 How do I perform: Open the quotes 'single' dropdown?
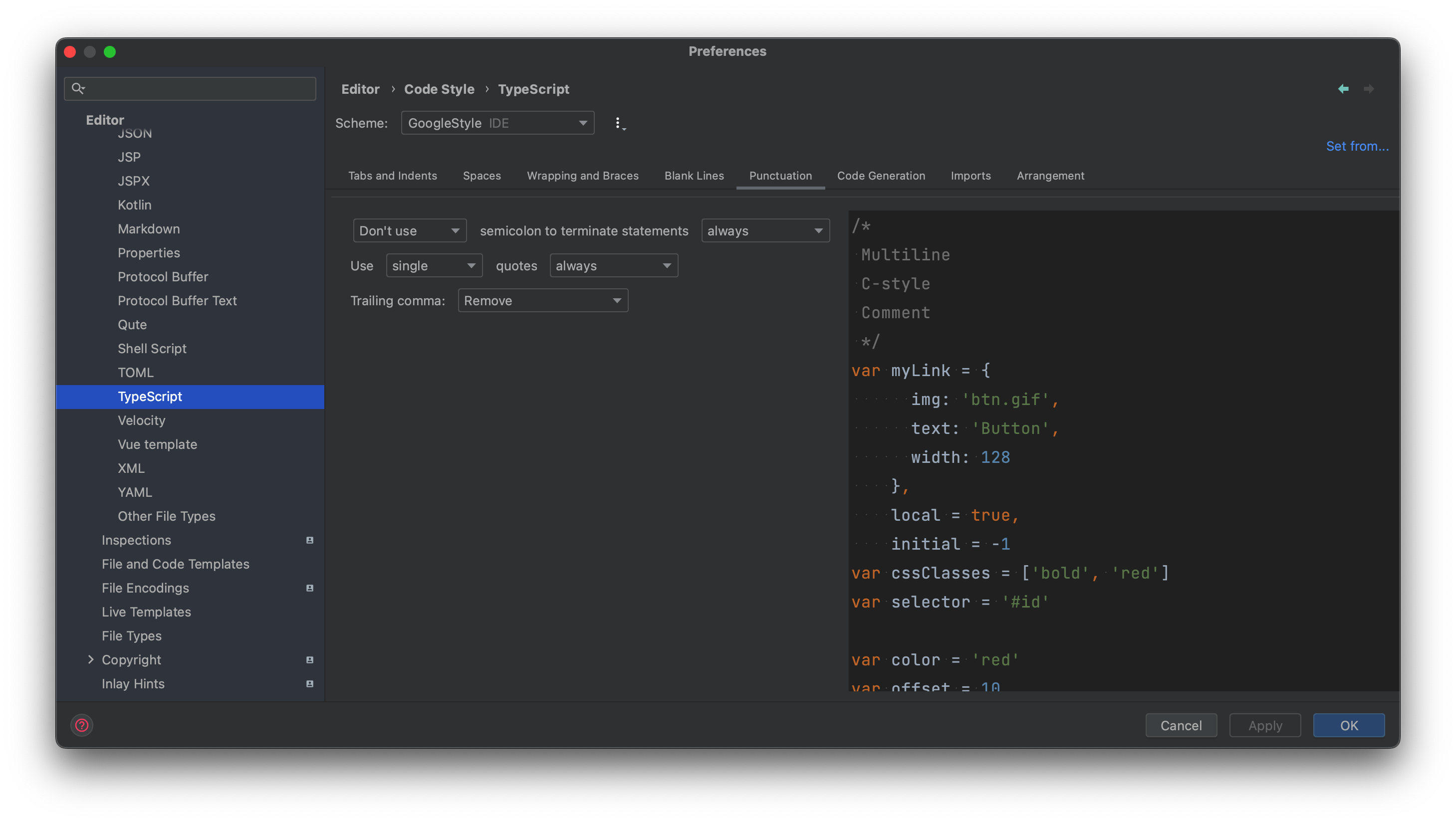(x=434, y=265)
